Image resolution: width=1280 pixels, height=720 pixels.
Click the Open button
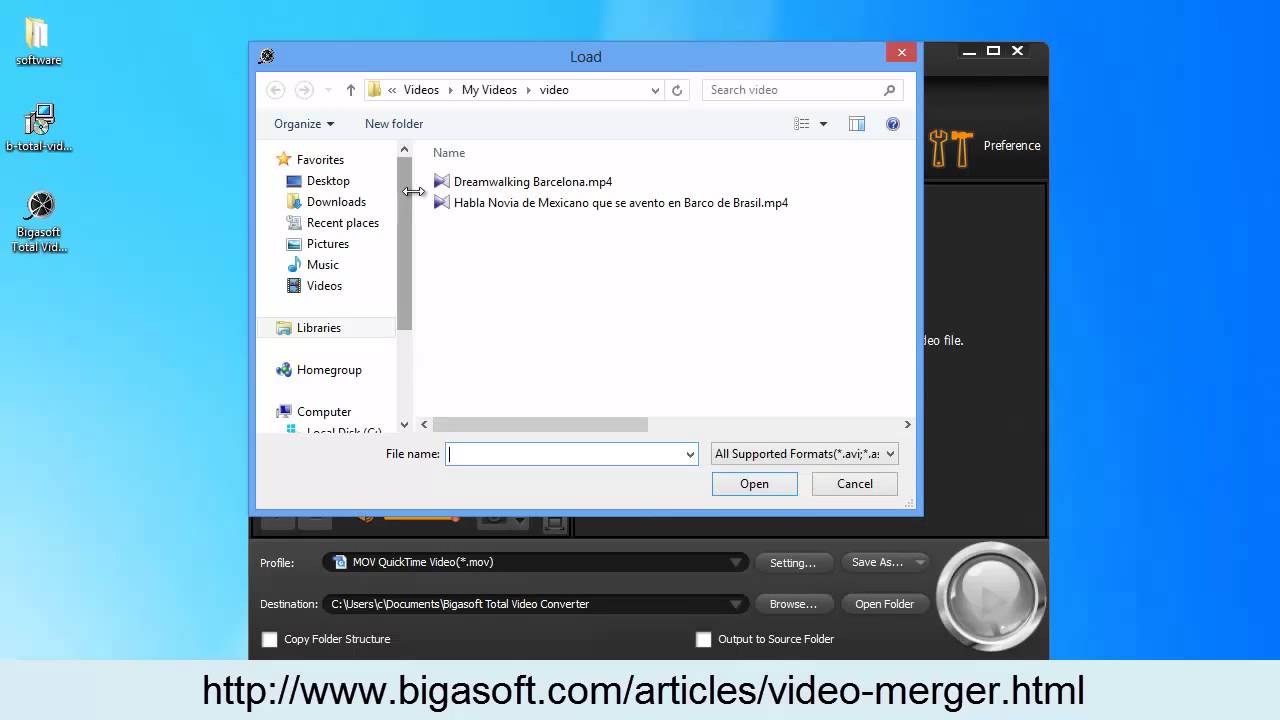755,484
